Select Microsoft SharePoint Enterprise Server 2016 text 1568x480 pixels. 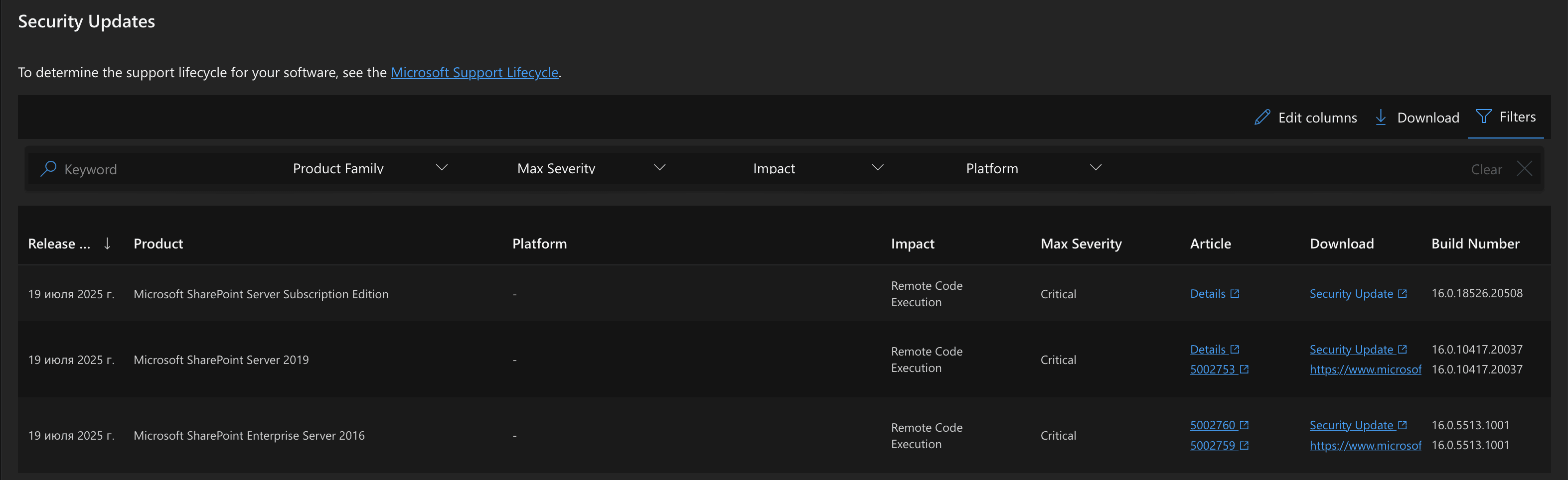pos(249,436)
